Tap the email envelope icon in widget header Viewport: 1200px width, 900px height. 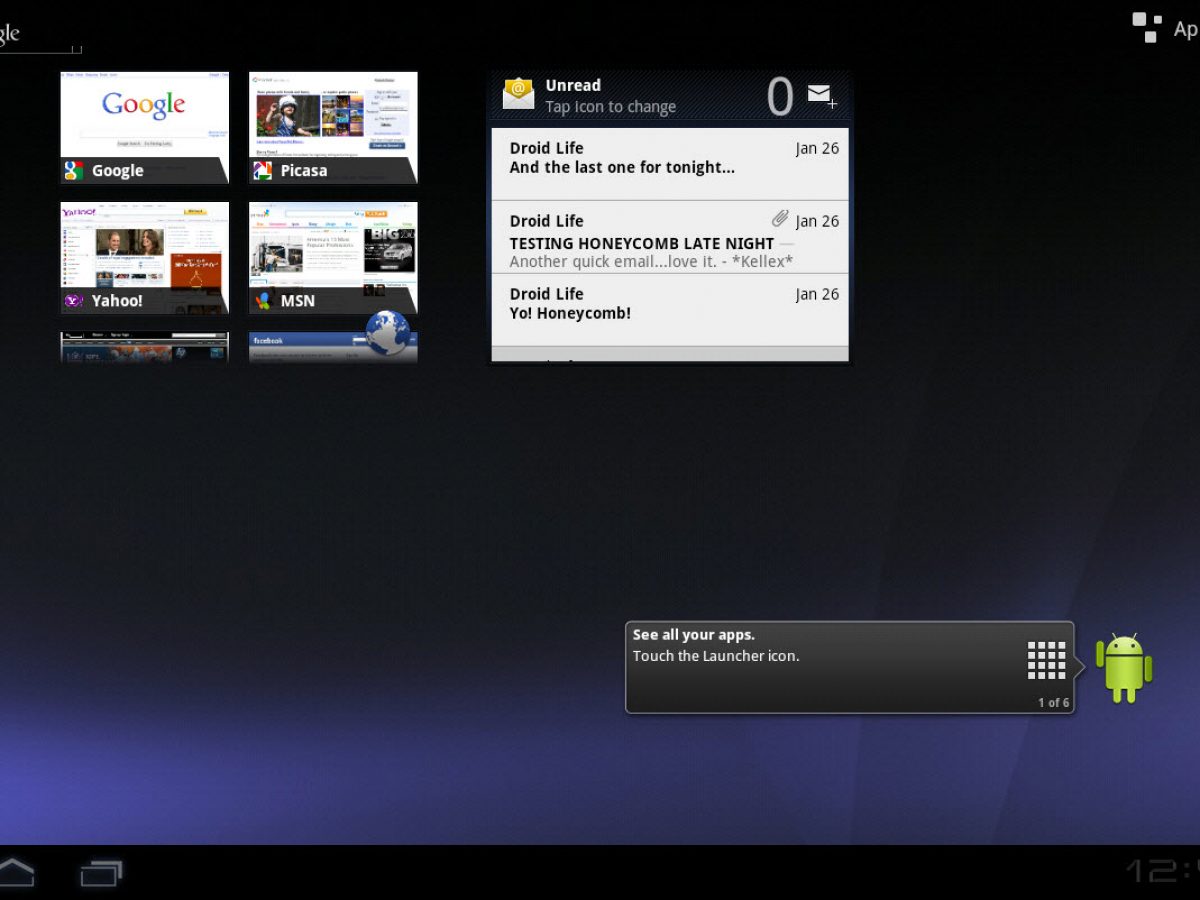518,94
